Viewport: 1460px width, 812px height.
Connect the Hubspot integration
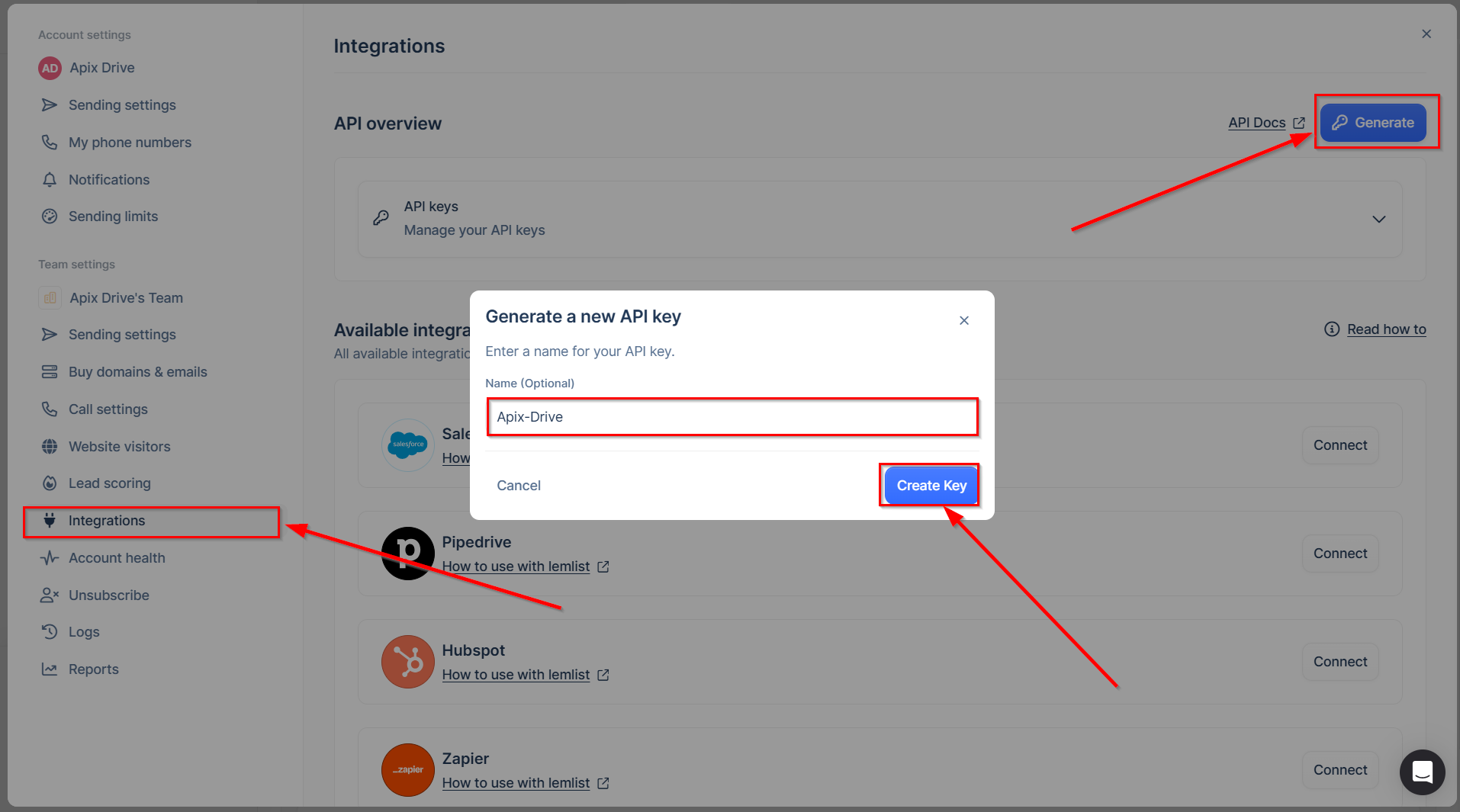pyautogui.click(x=1340, y=661)
